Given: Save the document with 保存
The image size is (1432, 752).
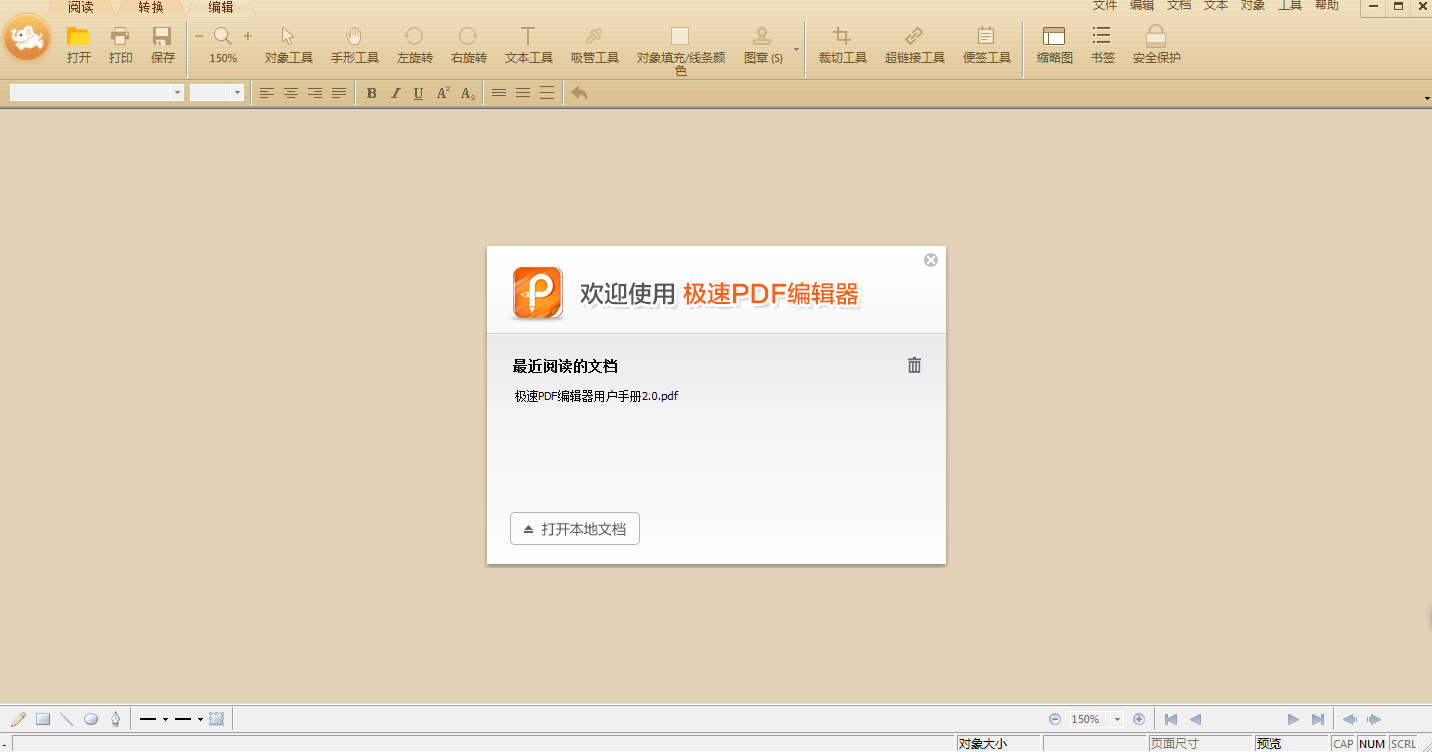Looking at the screenshot, I should point(163,46).
